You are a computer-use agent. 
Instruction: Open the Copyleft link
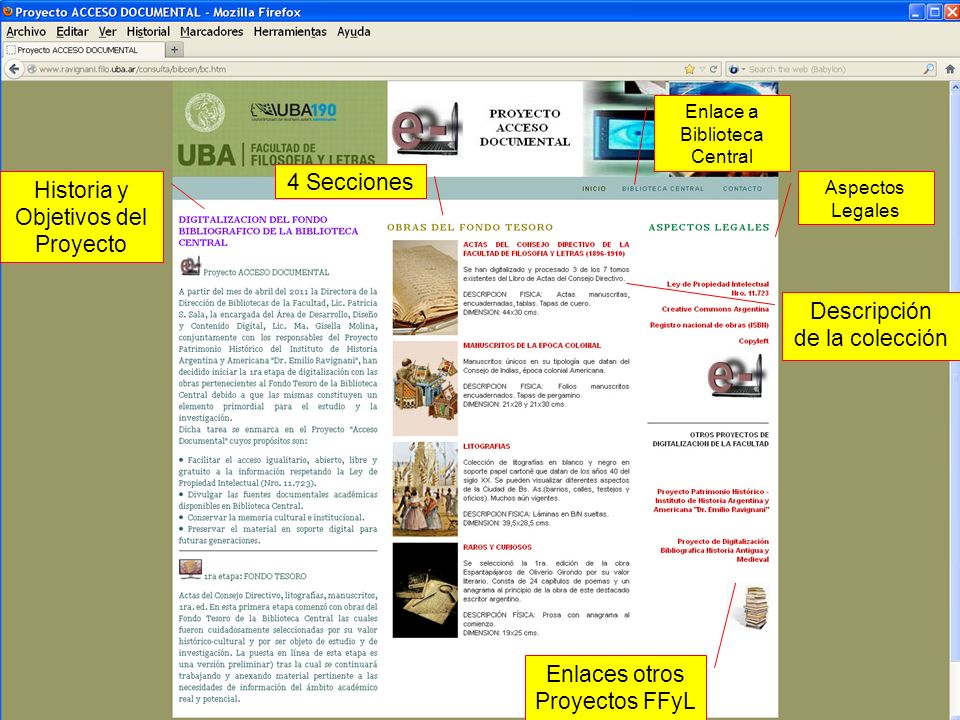coord(753,341)
